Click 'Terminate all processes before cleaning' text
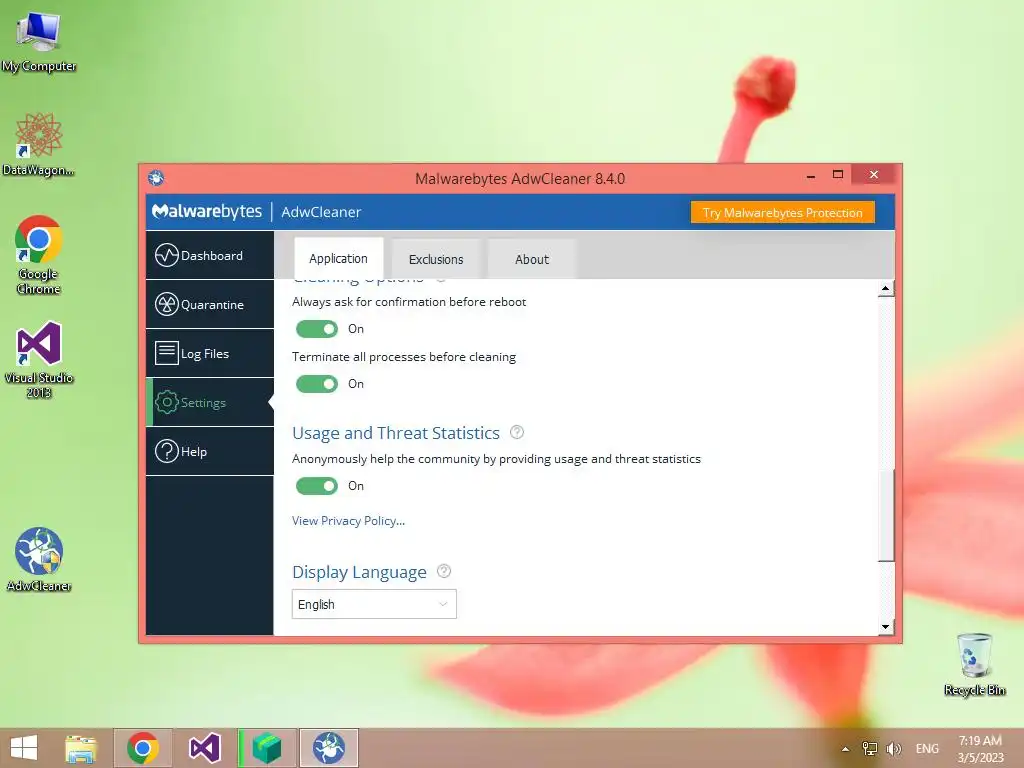This screenshot has width=1024, height=768. (404, 357)
